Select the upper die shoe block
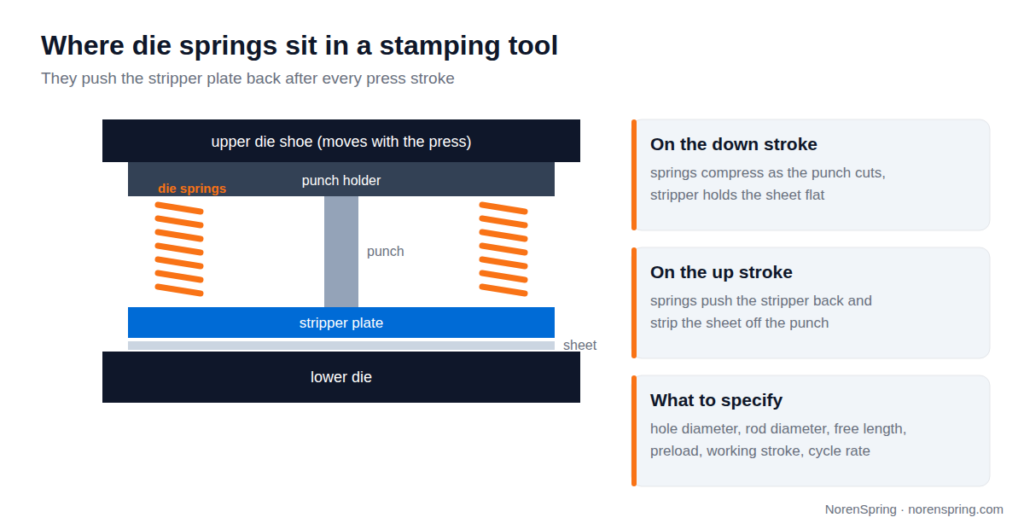 341,140
